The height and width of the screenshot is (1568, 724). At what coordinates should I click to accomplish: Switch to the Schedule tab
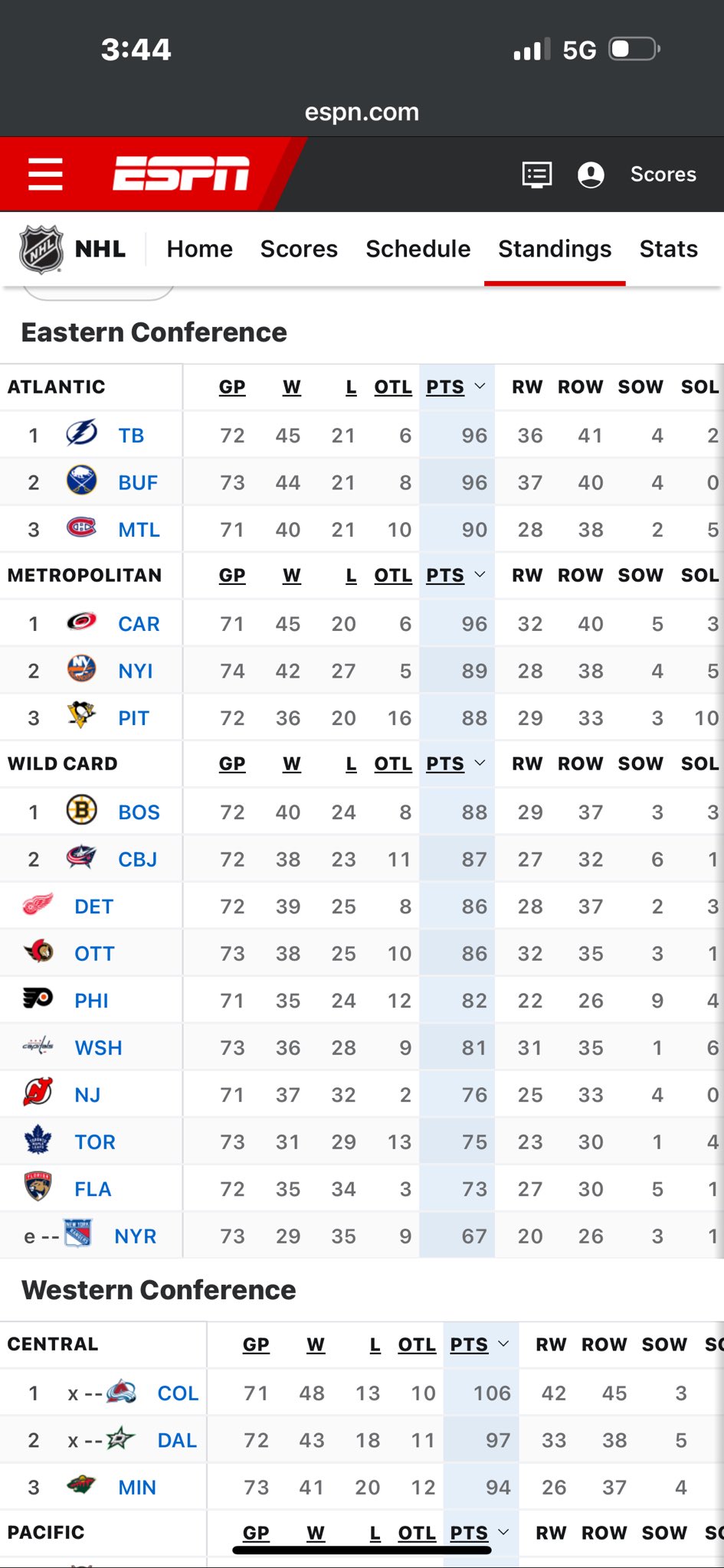coord(418,249)
